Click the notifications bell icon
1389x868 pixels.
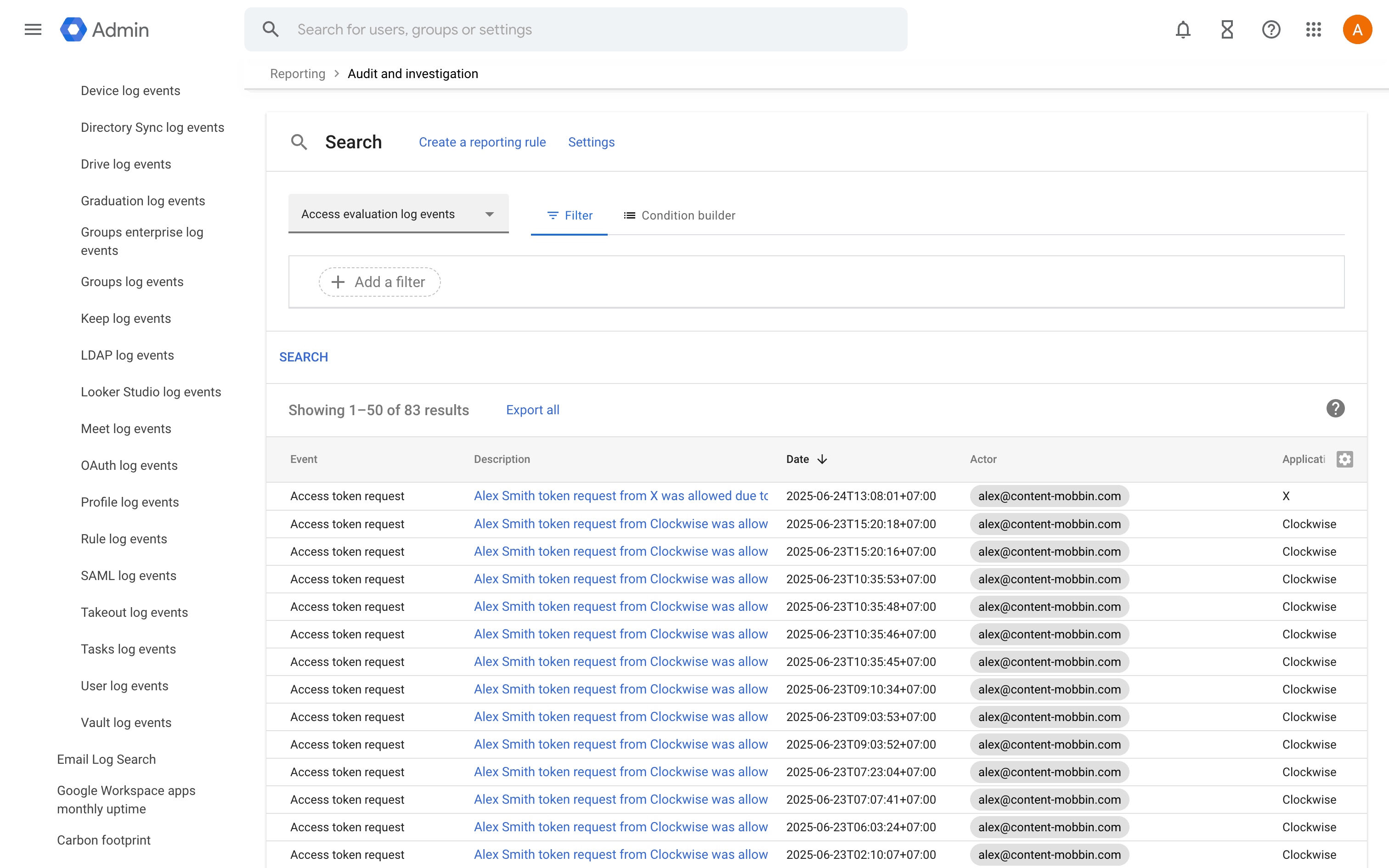coord(1183,29)
